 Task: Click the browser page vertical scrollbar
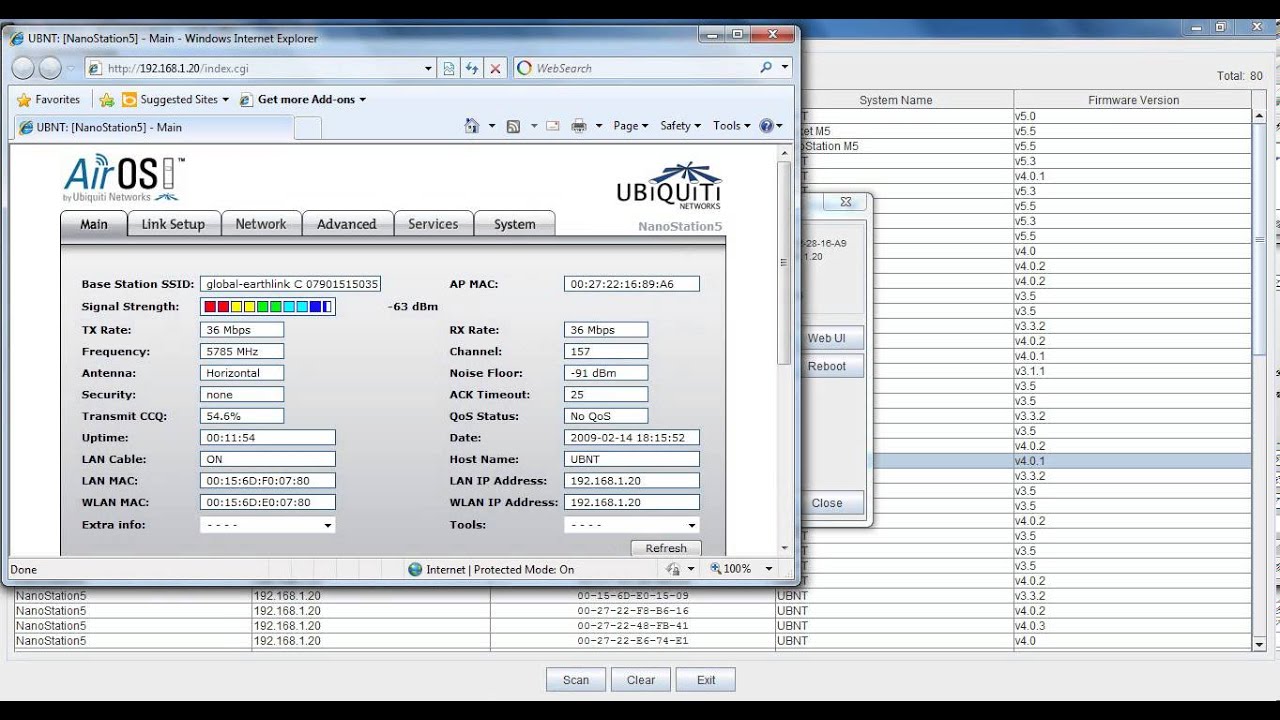pyautogui.click(x=784, y=348)
